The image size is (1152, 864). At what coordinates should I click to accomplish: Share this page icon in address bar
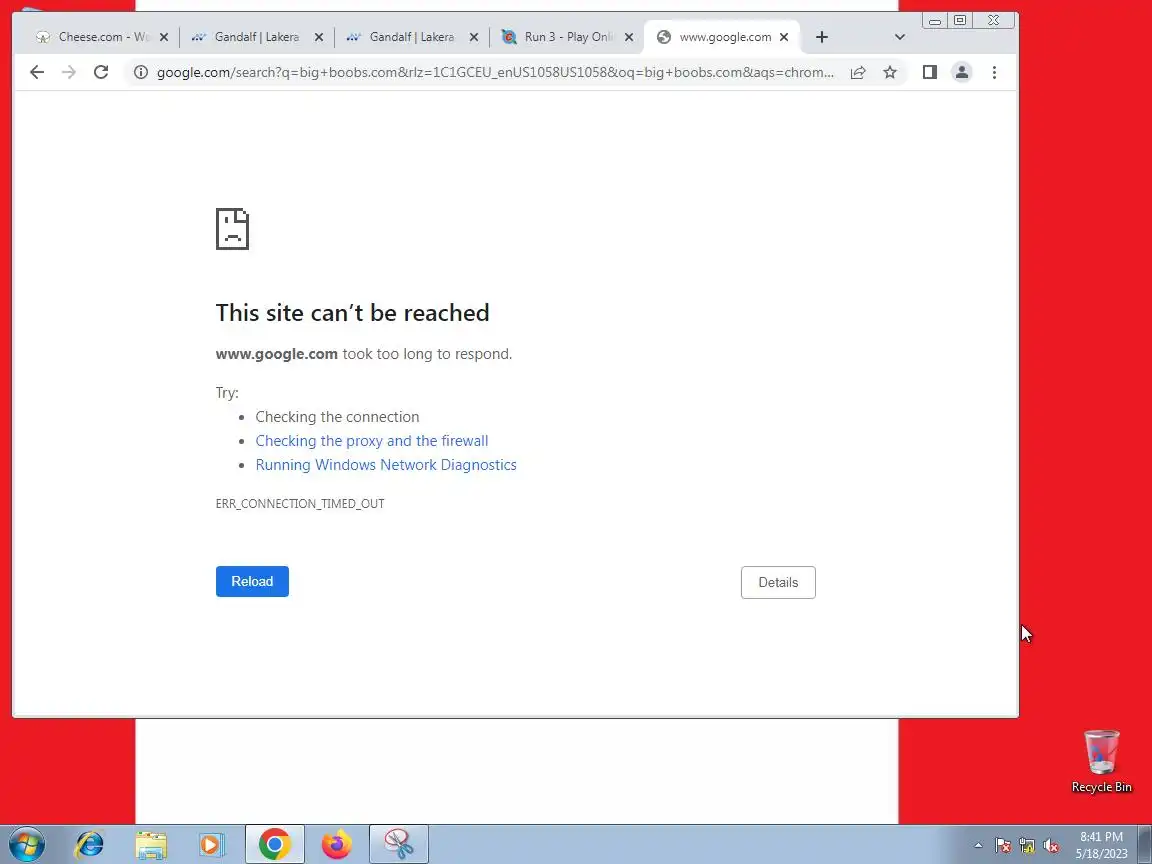(858, 72)
